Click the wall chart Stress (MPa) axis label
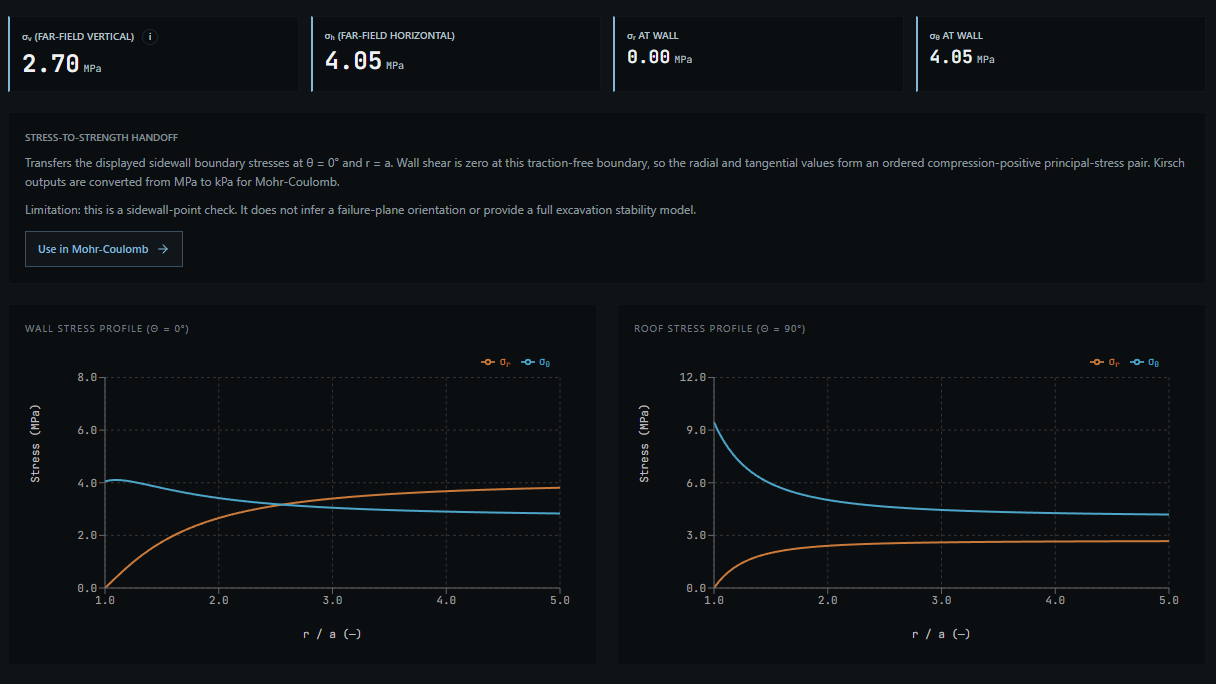Viewport: 1216px width, 684px height. (36, 444)
